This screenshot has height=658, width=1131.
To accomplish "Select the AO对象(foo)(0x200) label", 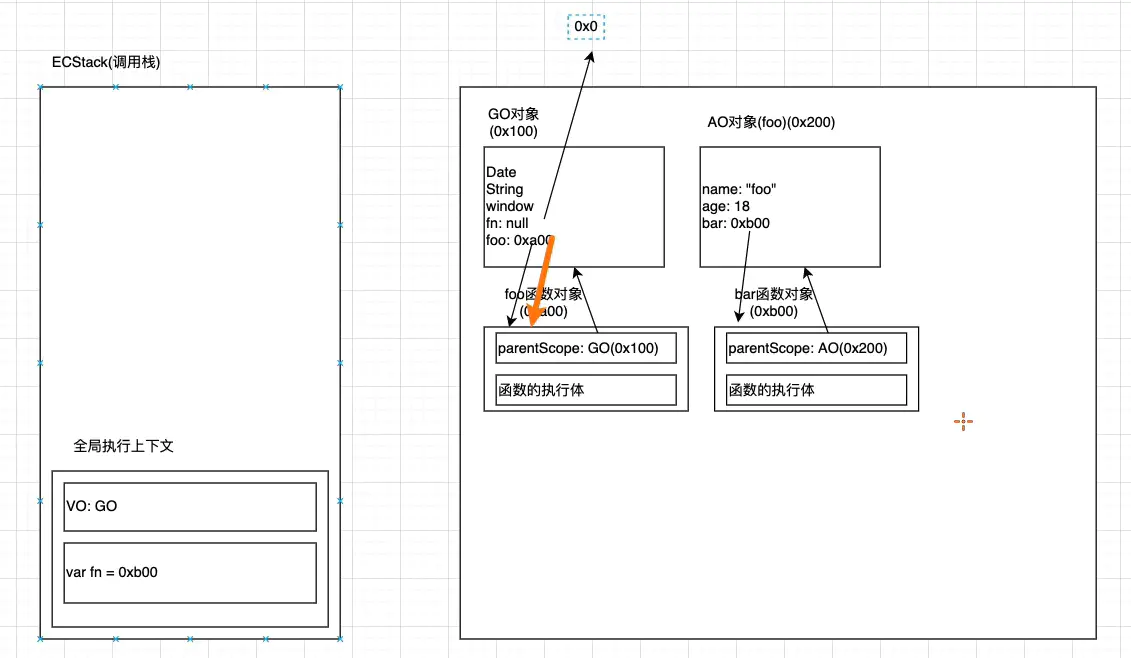I will coord(770,123).
